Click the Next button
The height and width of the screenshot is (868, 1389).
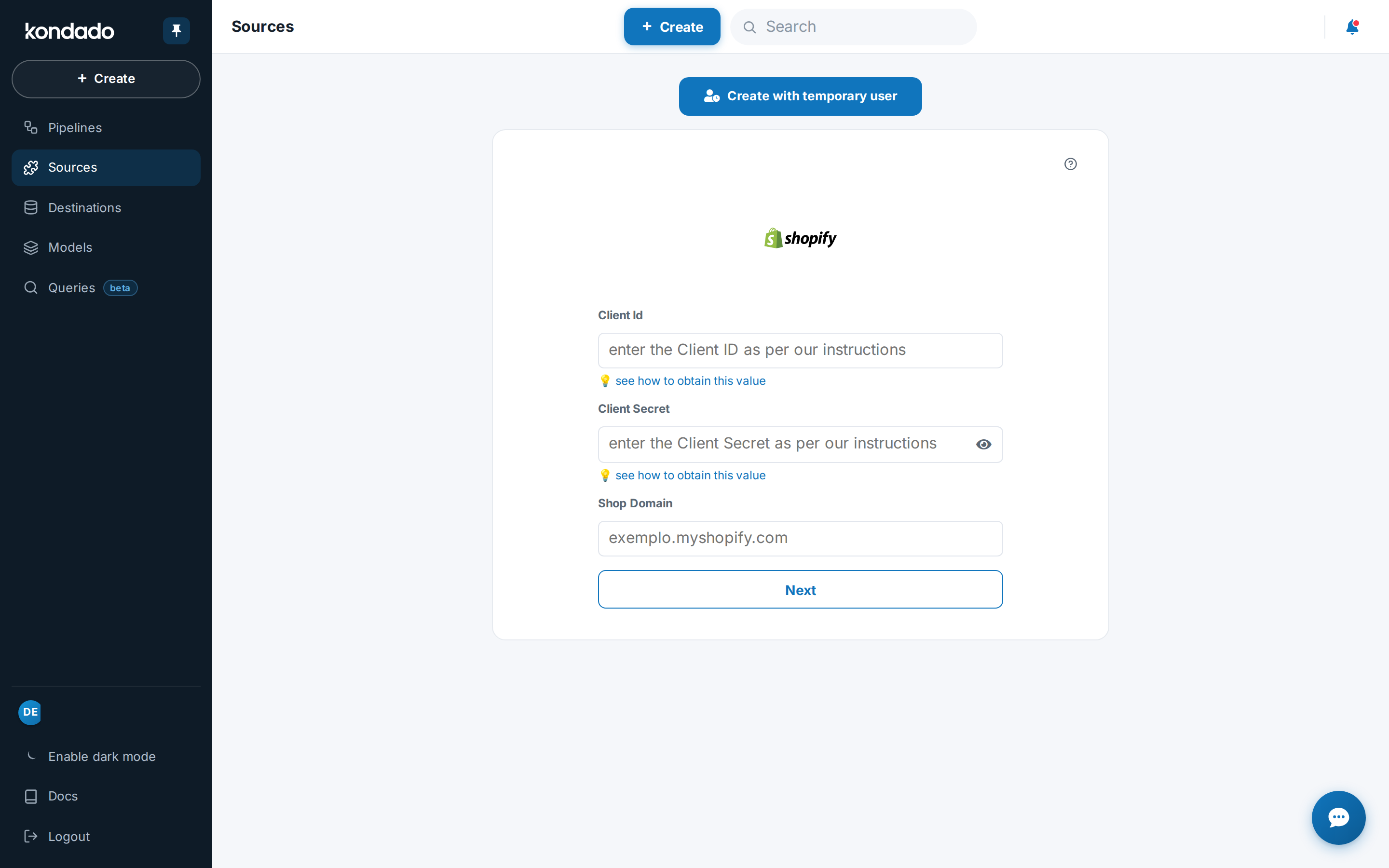(800, 590)
